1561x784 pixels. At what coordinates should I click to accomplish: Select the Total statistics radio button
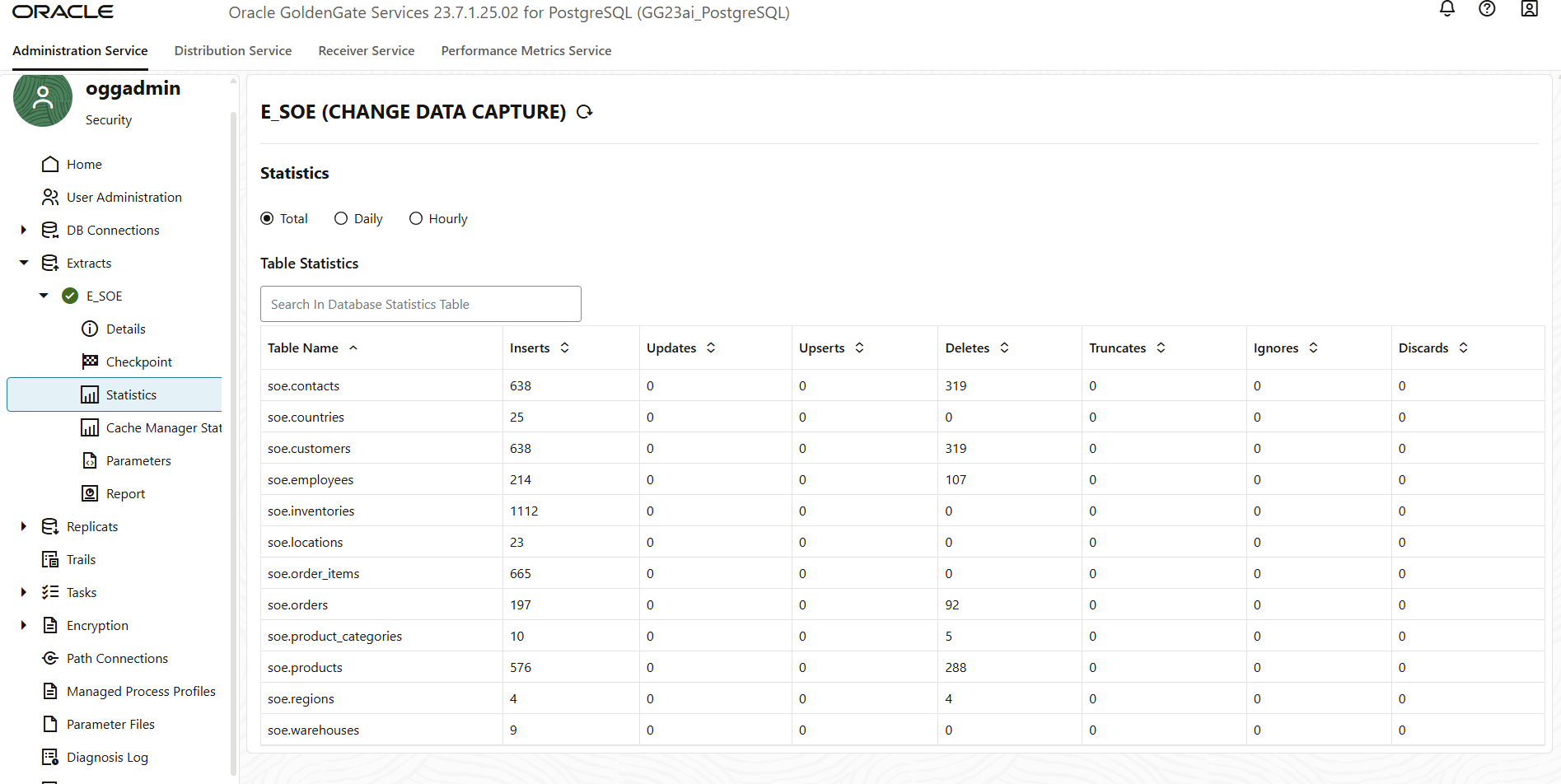267,219
